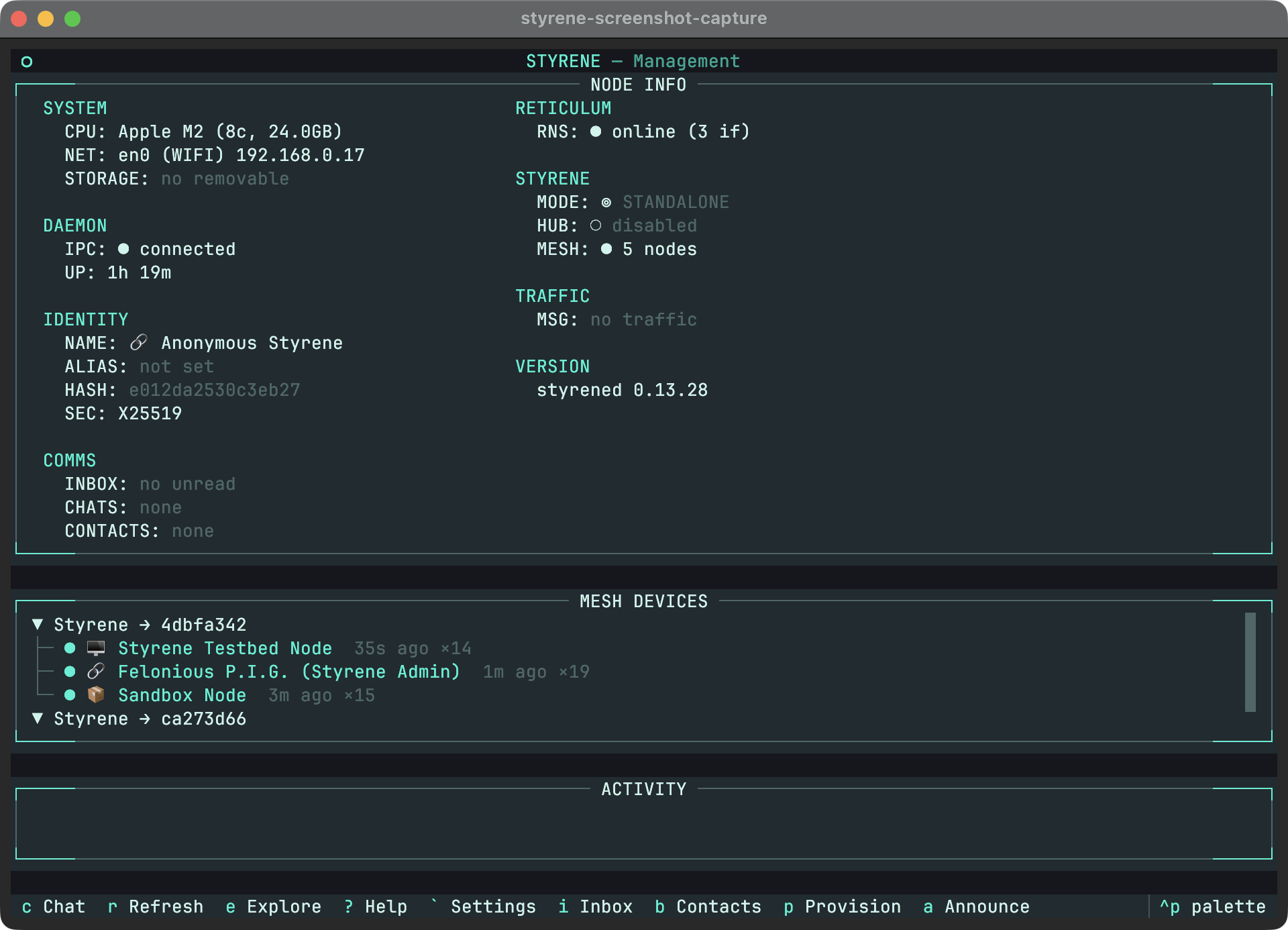Click the scrollbar in the Mesh Devices panel

tap(1249, 662)
